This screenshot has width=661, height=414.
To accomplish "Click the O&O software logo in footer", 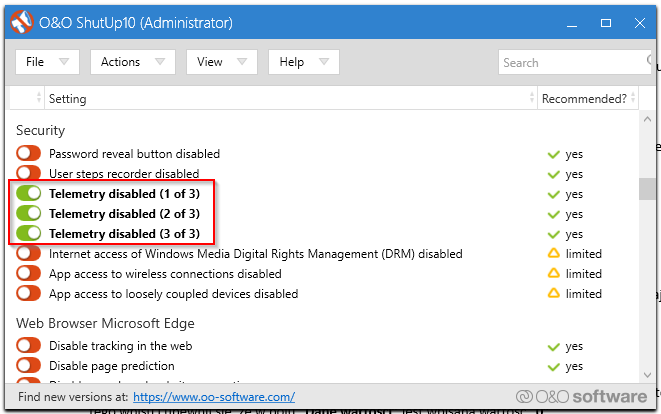I will [x=581, y=396].
